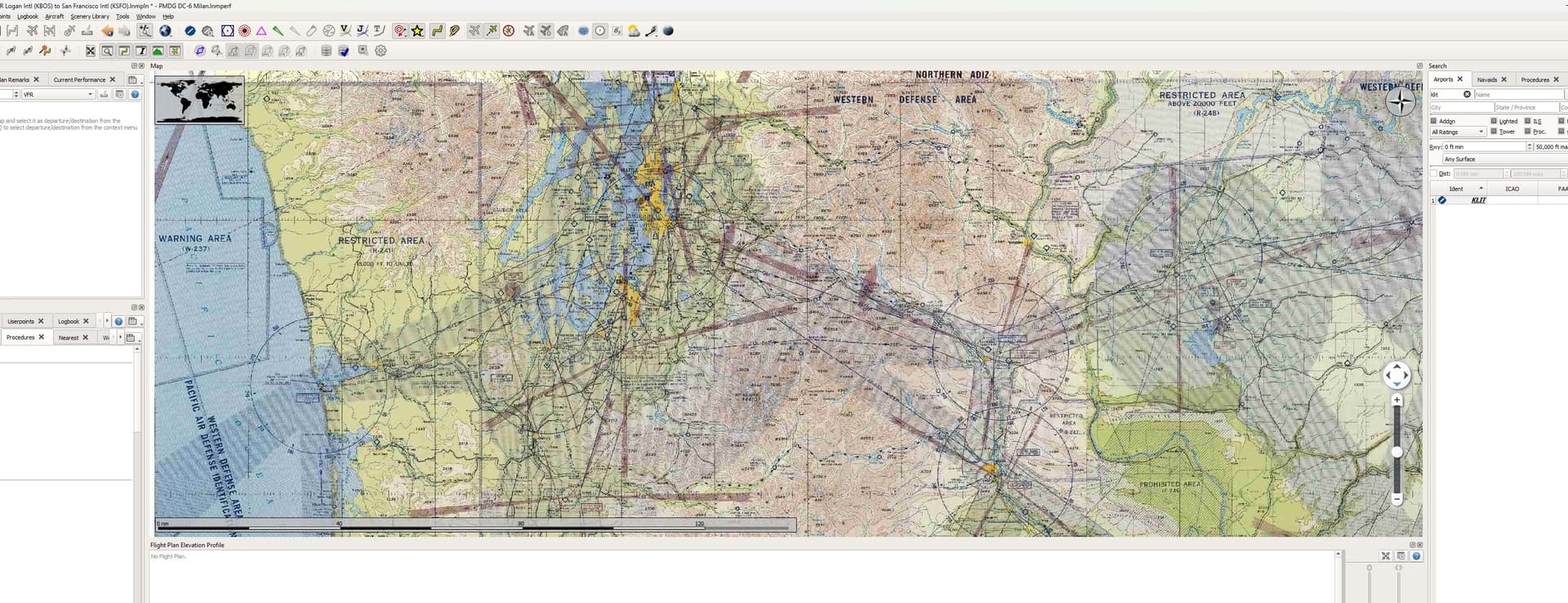Click the Ident column header

(x=1456, y=189)
